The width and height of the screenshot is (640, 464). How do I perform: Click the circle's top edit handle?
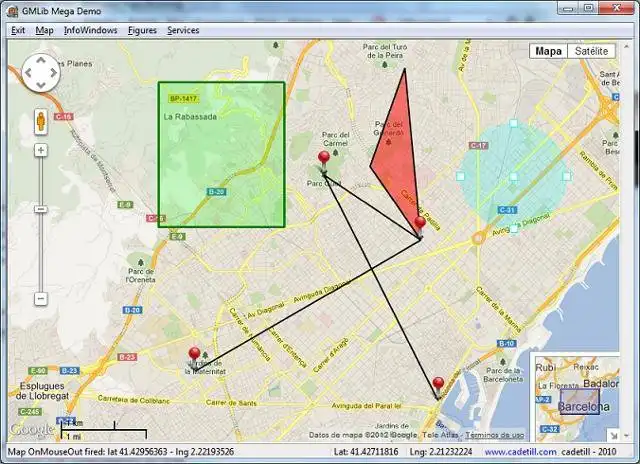pos(513,123)
